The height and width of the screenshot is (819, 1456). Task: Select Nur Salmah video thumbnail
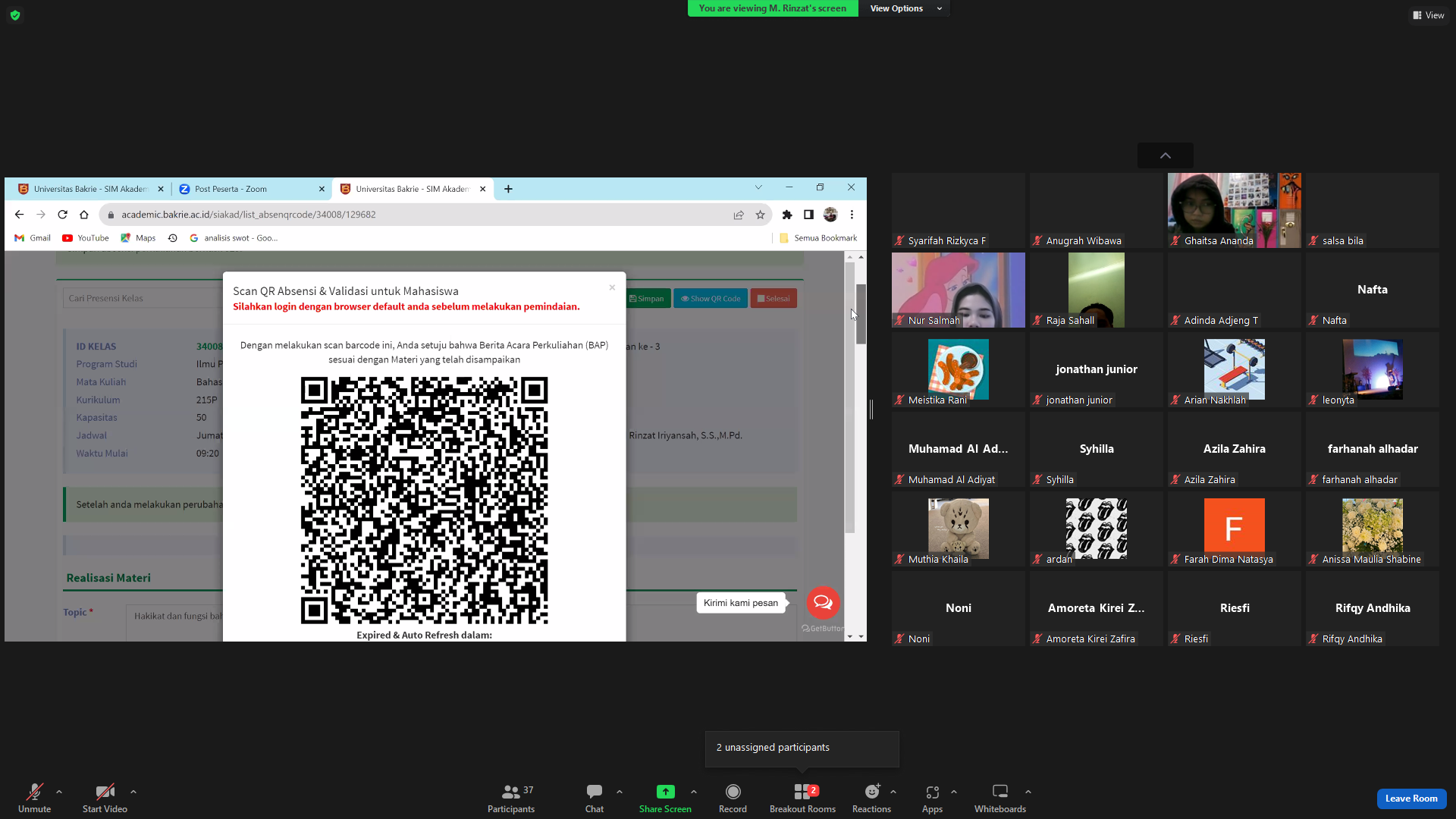coord(958,290)
